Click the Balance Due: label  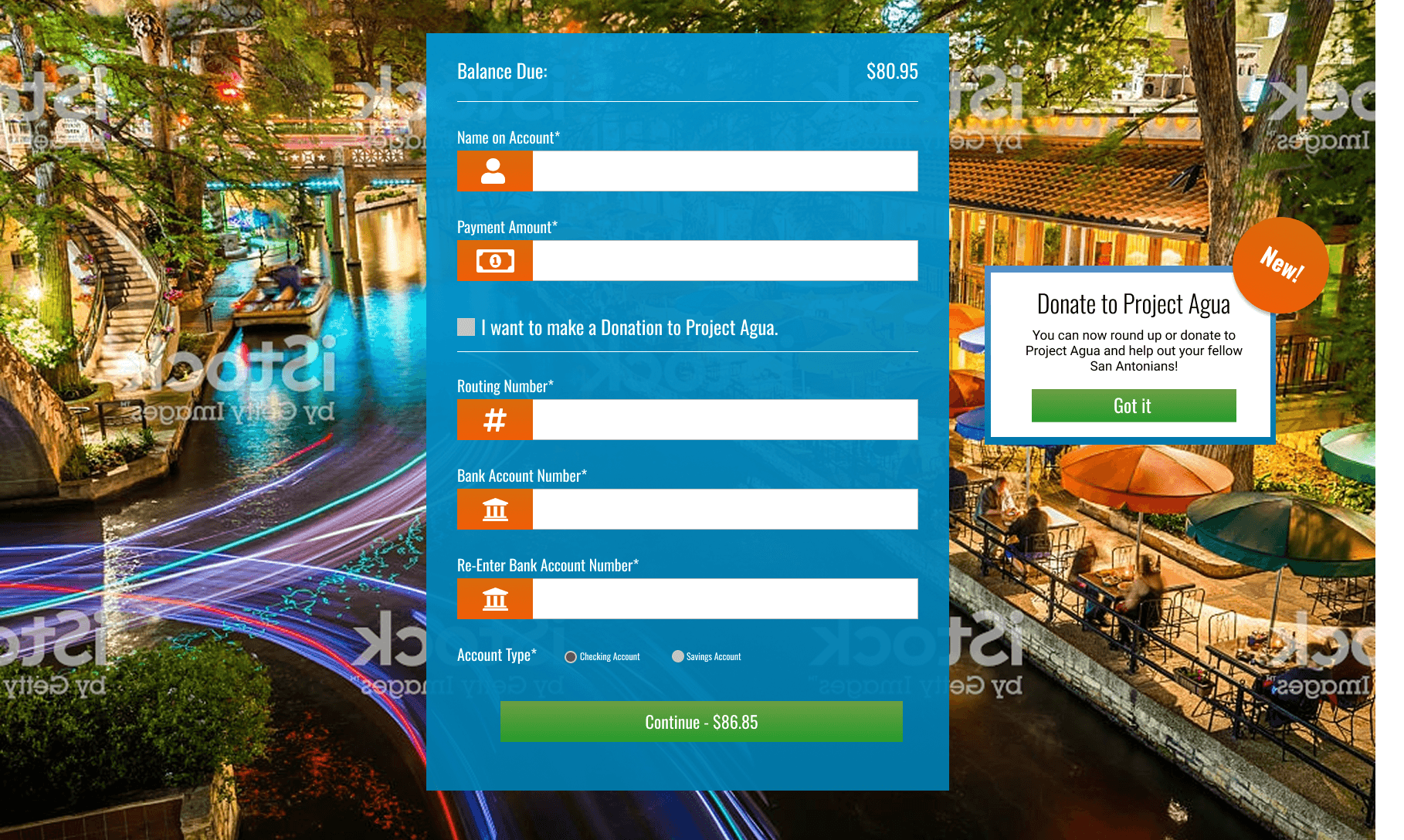coord(502,72)
